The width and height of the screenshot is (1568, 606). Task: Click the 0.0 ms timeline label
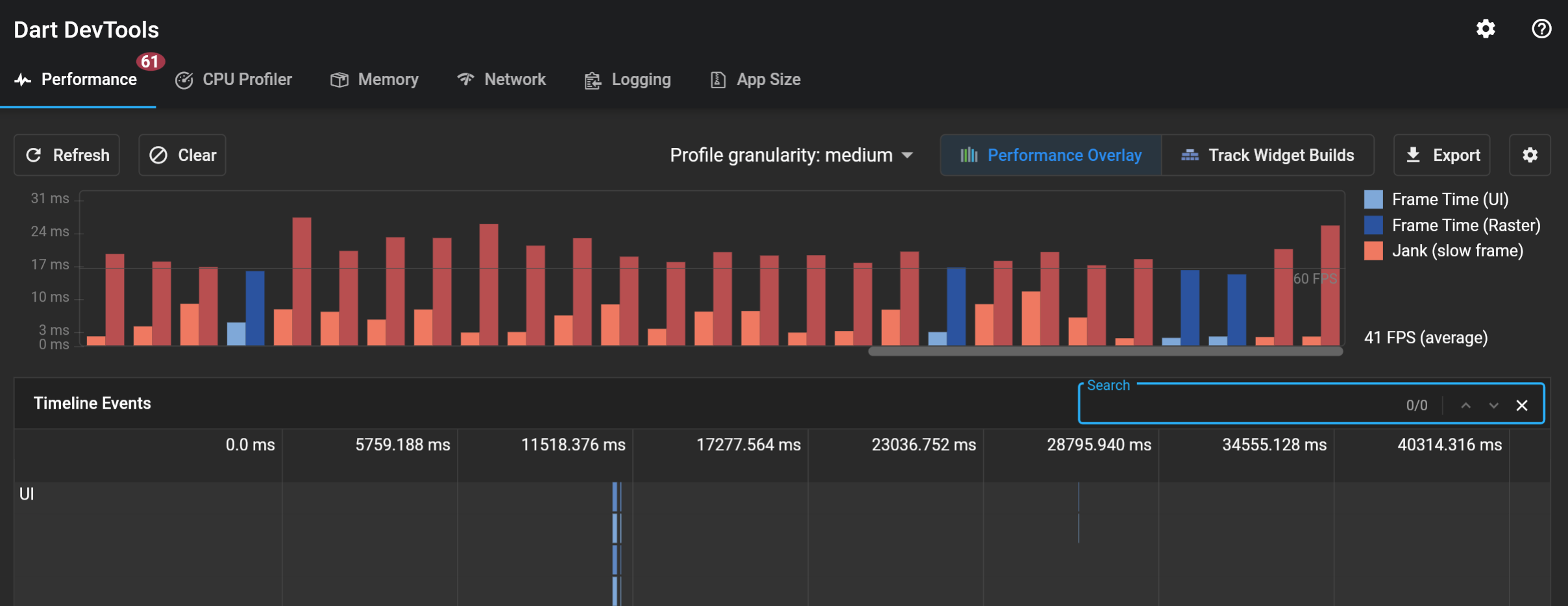(x=250, y=444)
